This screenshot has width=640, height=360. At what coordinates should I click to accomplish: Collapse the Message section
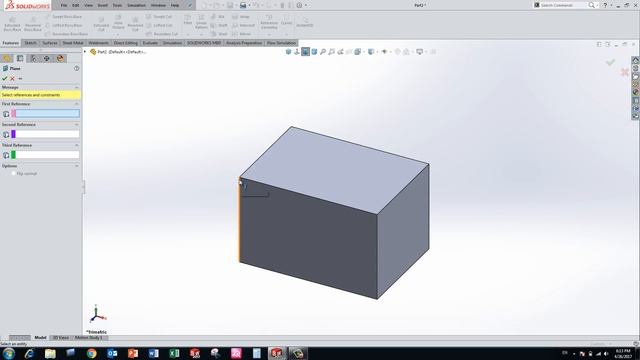[x=76, y=87]
